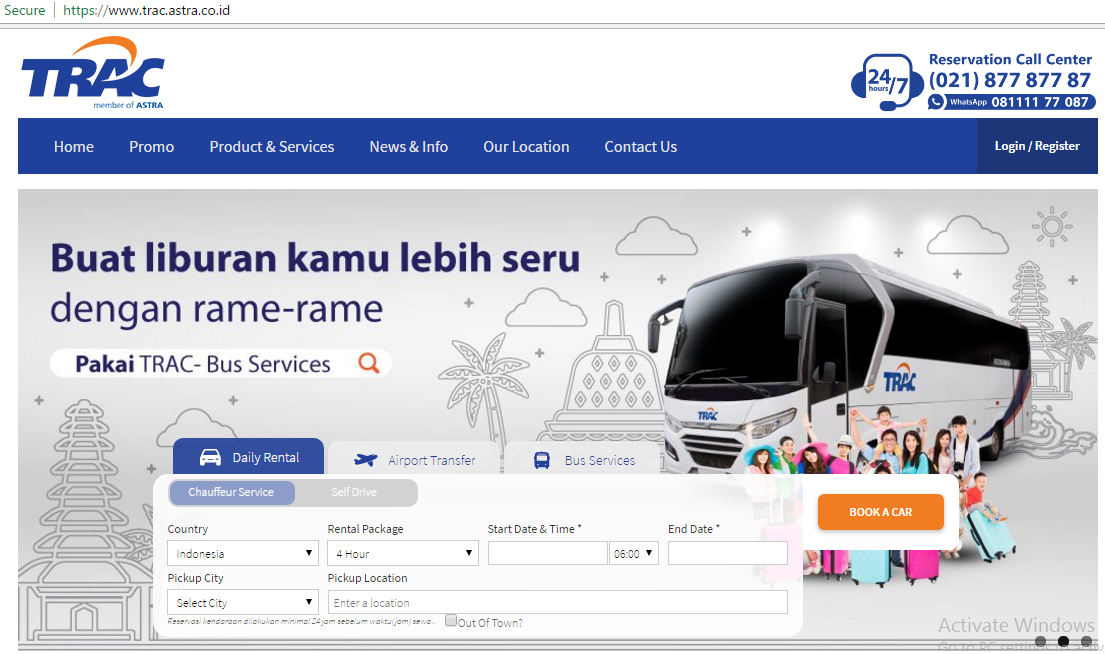
Task: Select the Chauffeur Service option
Action: (x=232, y=492)
